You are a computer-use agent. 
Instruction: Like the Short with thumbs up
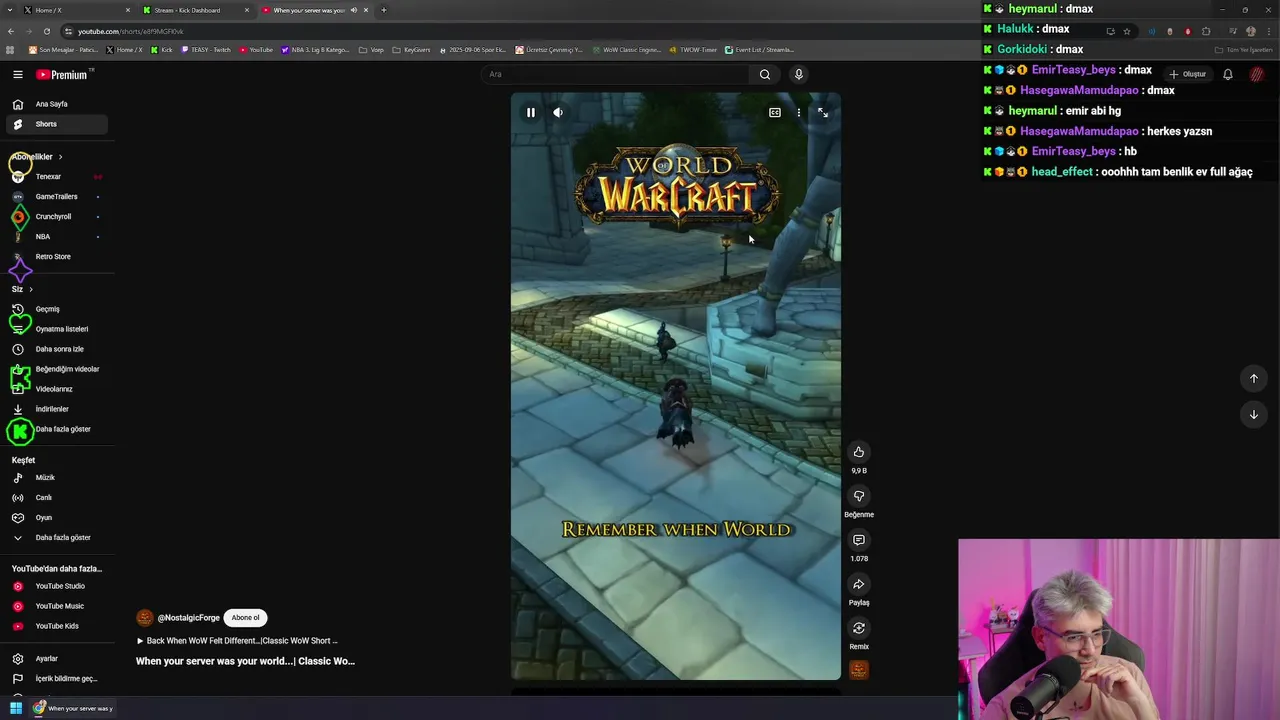pyautogui.click(x=859, y=452)
